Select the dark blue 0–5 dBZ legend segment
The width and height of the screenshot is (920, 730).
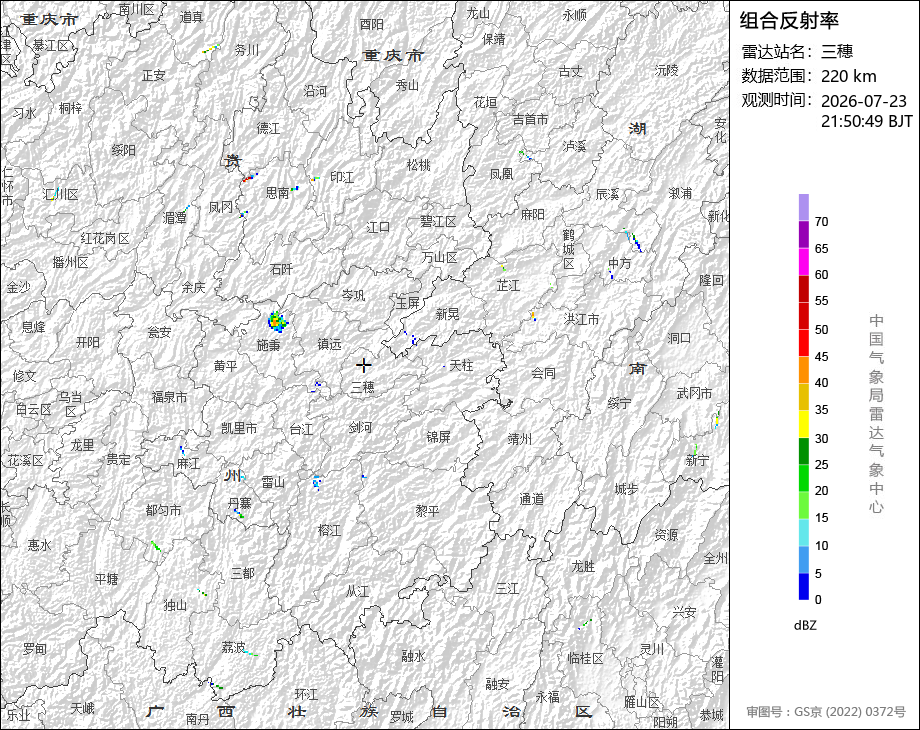click(x=804, y=586)
